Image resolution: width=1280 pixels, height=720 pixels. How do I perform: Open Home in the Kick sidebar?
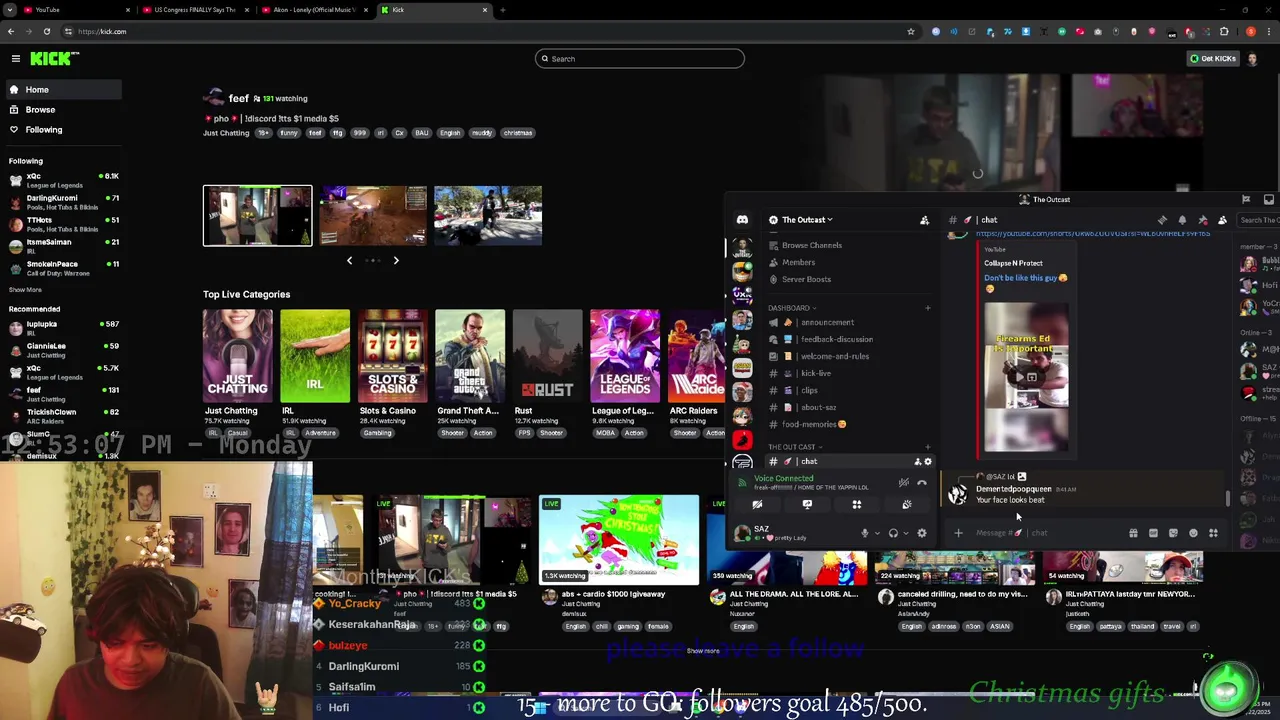[62, 90]
